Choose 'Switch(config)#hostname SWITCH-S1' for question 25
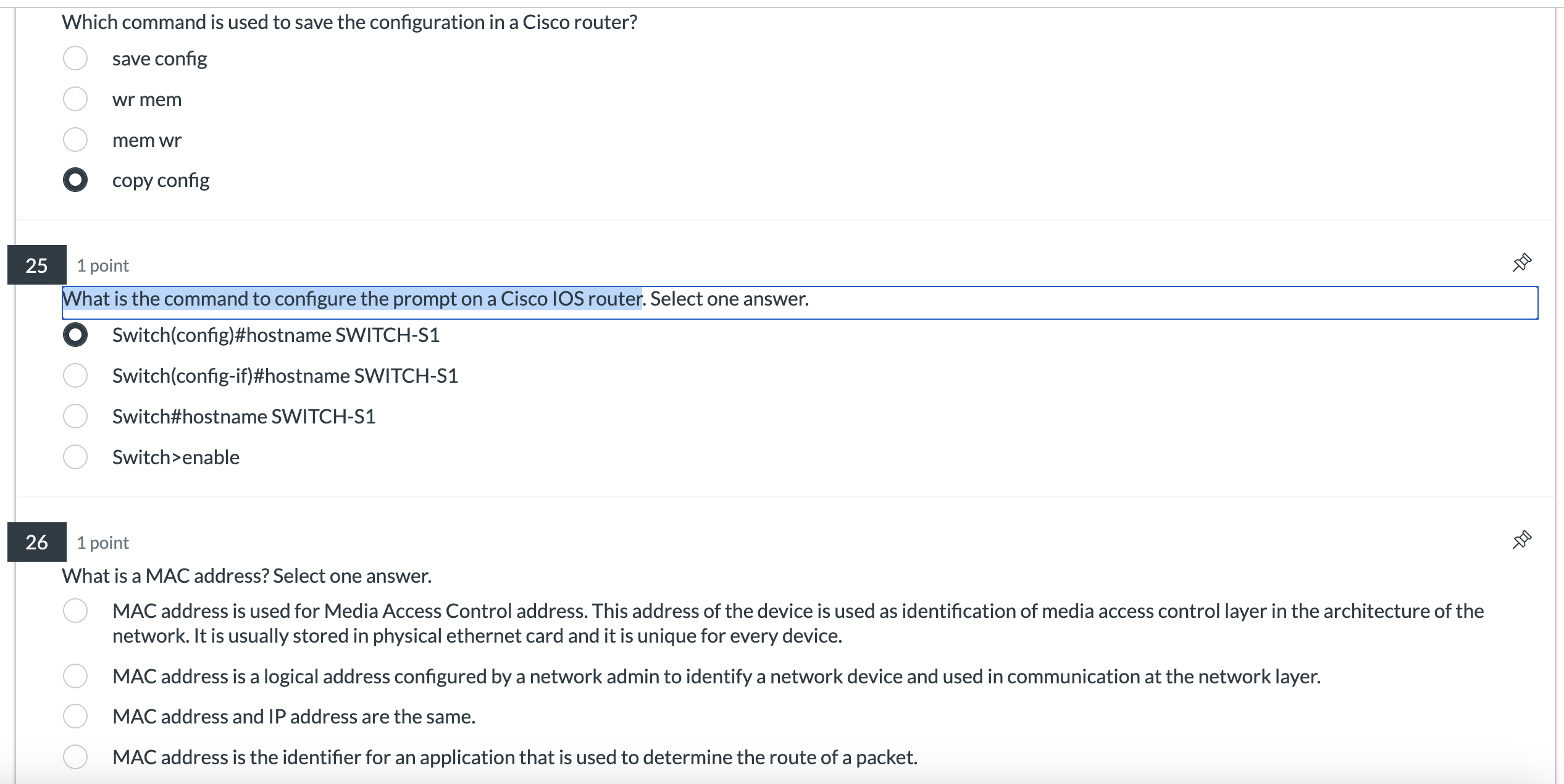 click(x=75, y=335)
